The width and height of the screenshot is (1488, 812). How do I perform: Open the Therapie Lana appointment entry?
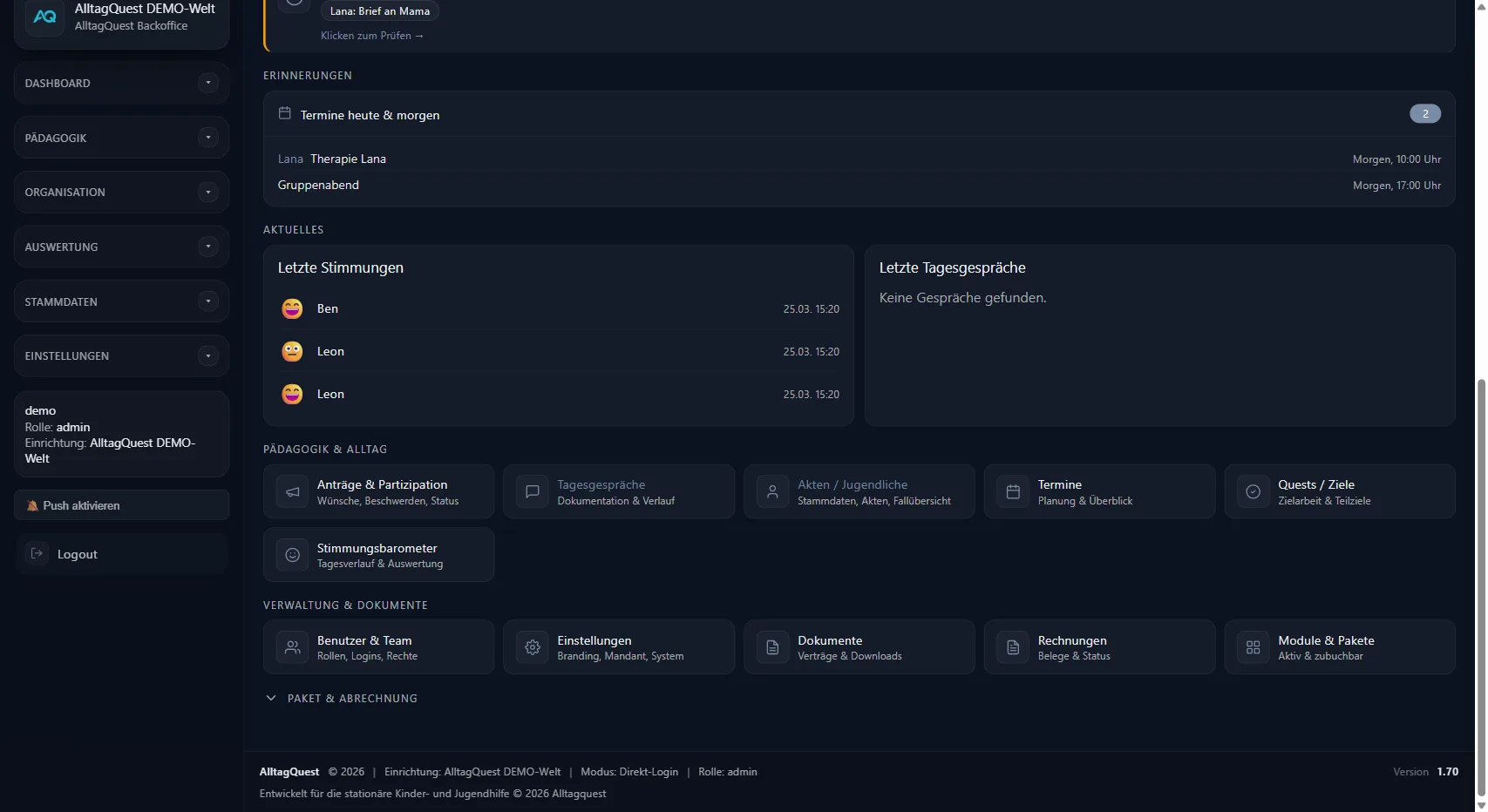[x=348, y=159]
